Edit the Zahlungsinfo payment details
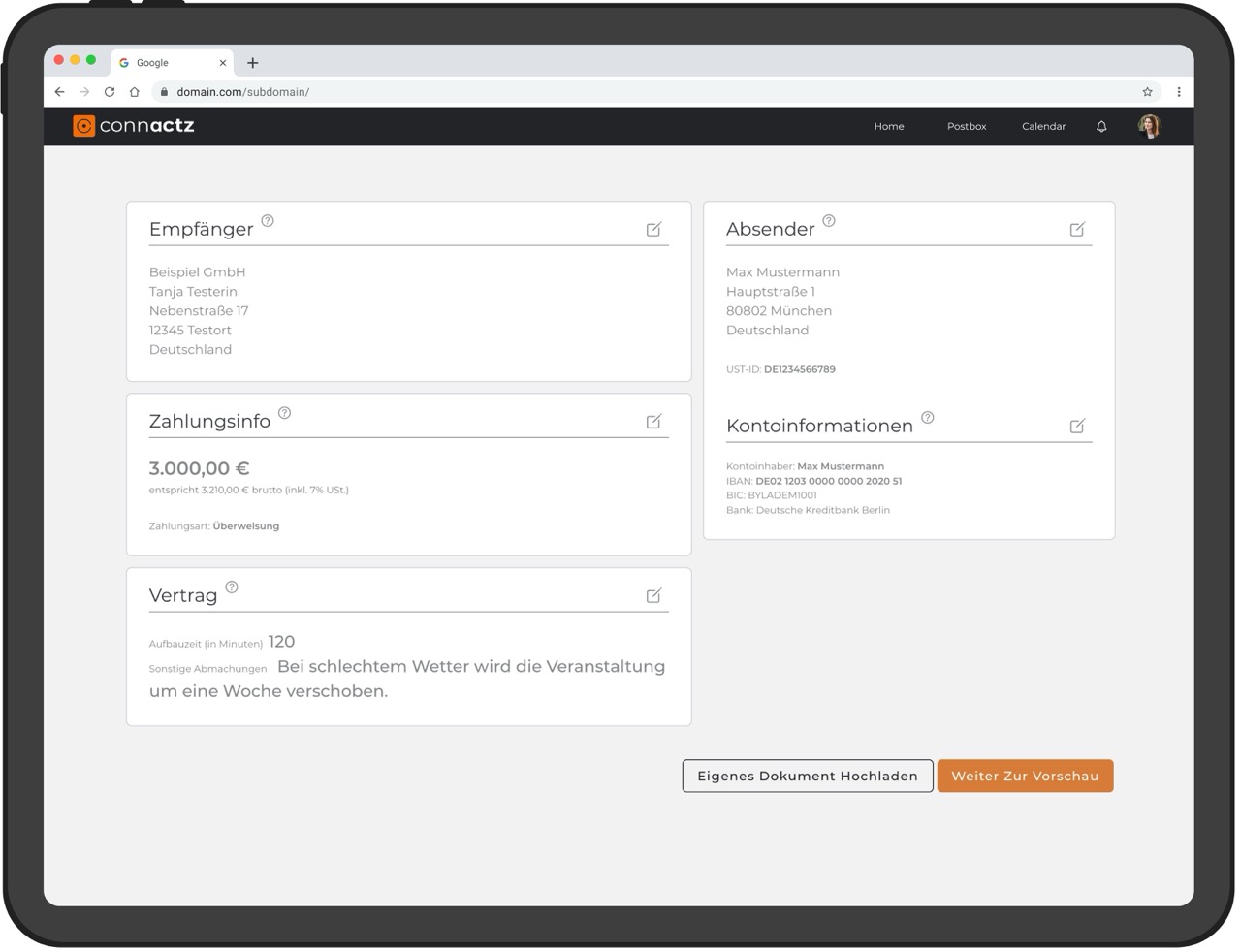 tap(653, 420)
